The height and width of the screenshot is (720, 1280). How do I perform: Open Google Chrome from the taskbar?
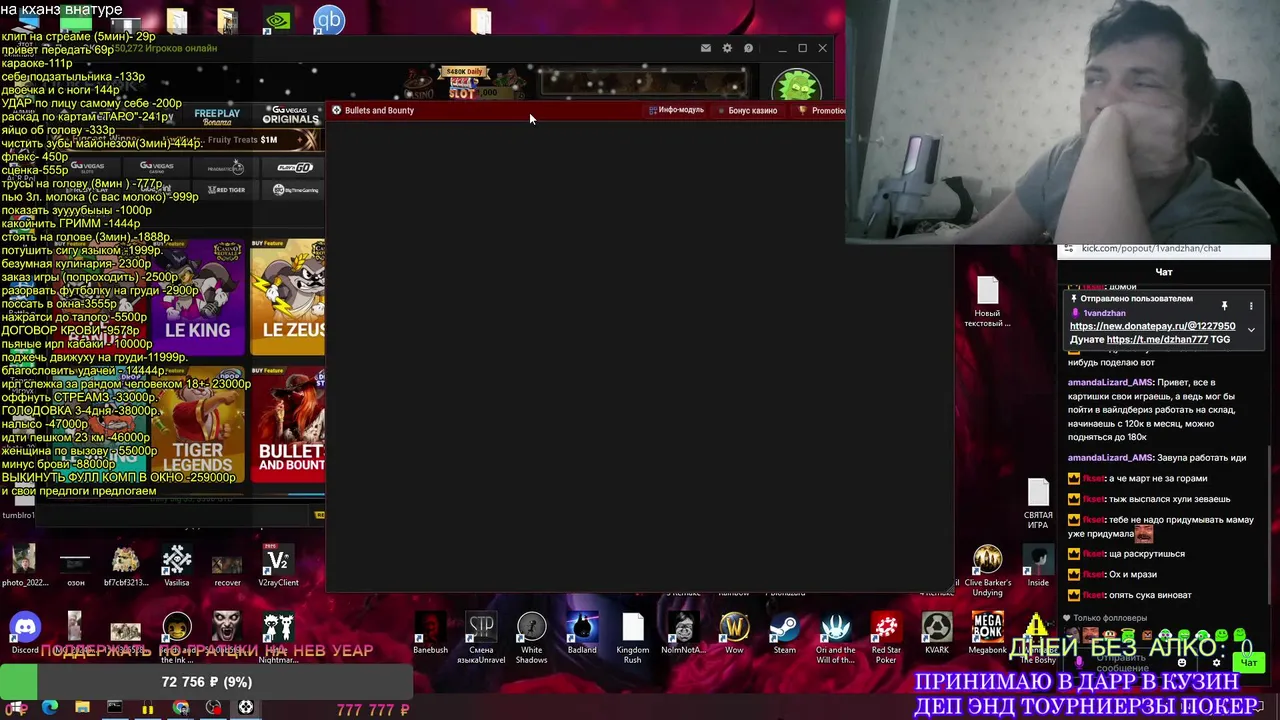(180, 708)
